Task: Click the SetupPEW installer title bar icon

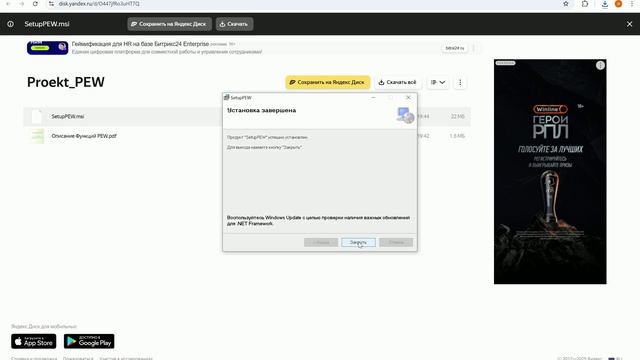Action: coord(227,98)
